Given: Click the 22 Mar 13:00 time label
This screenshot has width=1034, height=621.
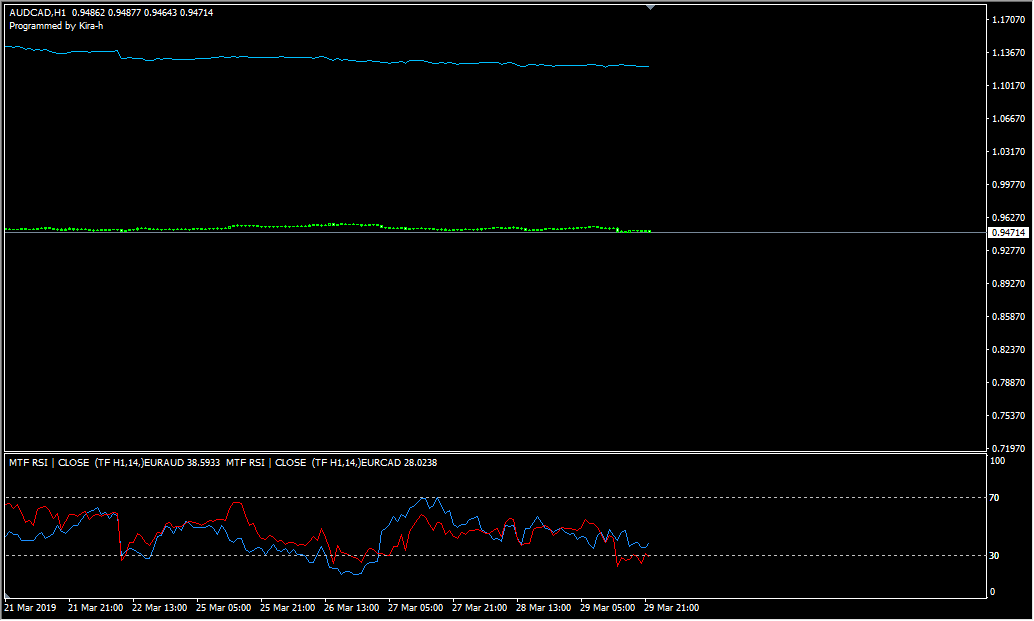Looking at the screenshot, I should pos(160,608).
